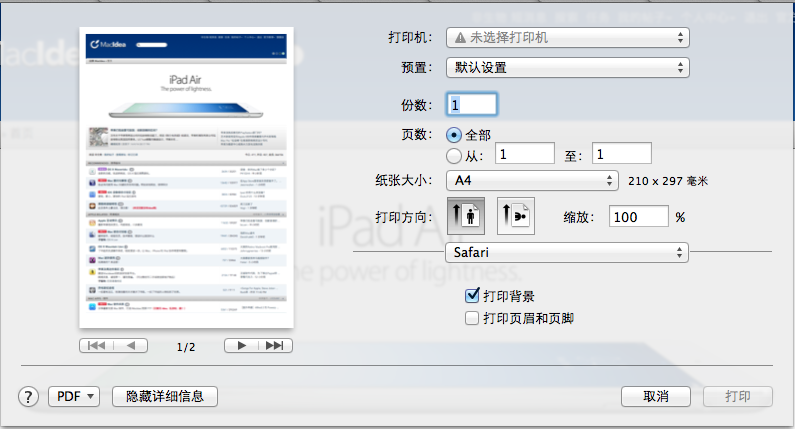The width and height of the screenshot is (795, 429).
Task: Open the help question mark button
Action: [x=28, y=397]
